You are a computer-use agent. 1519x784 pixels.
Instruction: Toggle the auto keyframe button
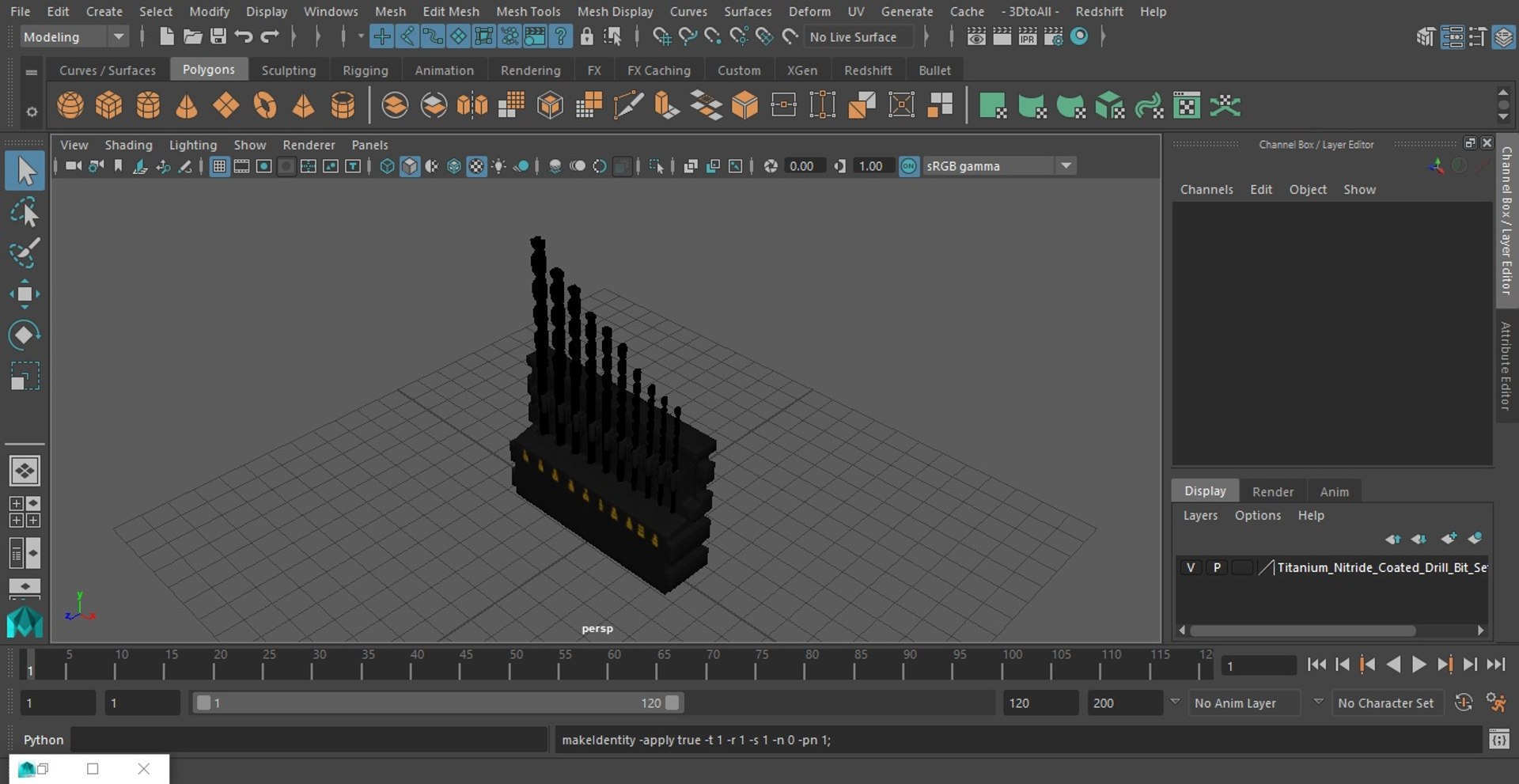tap(1464, 703)
